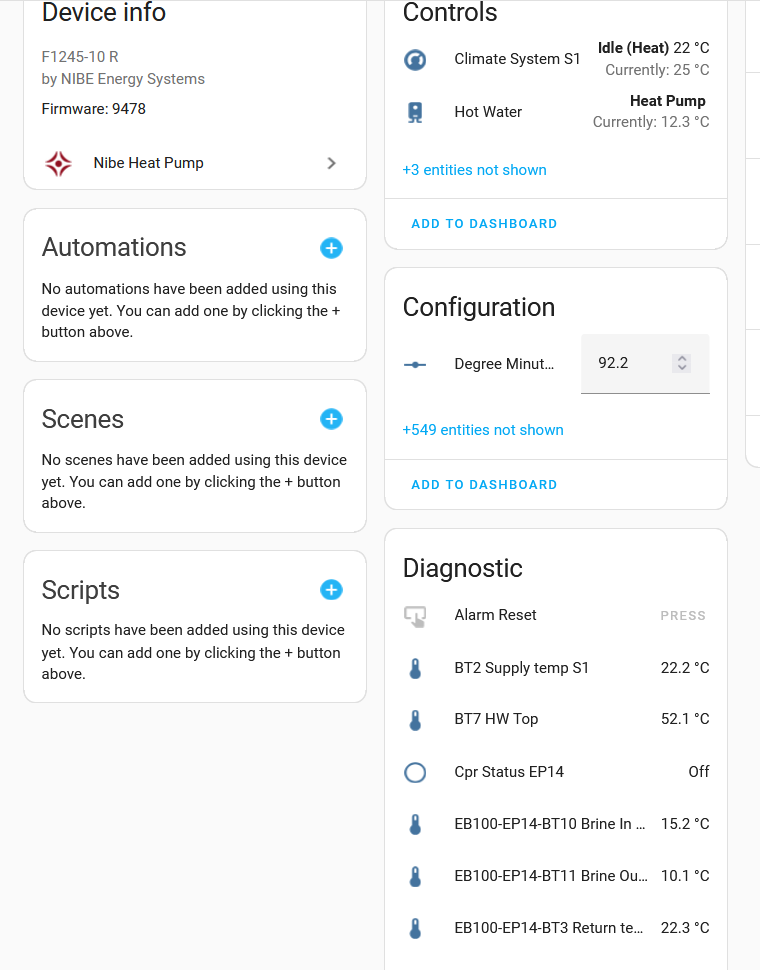
Task: Click the Degree Minutes slider icon
Action: (x=415, y=364)
